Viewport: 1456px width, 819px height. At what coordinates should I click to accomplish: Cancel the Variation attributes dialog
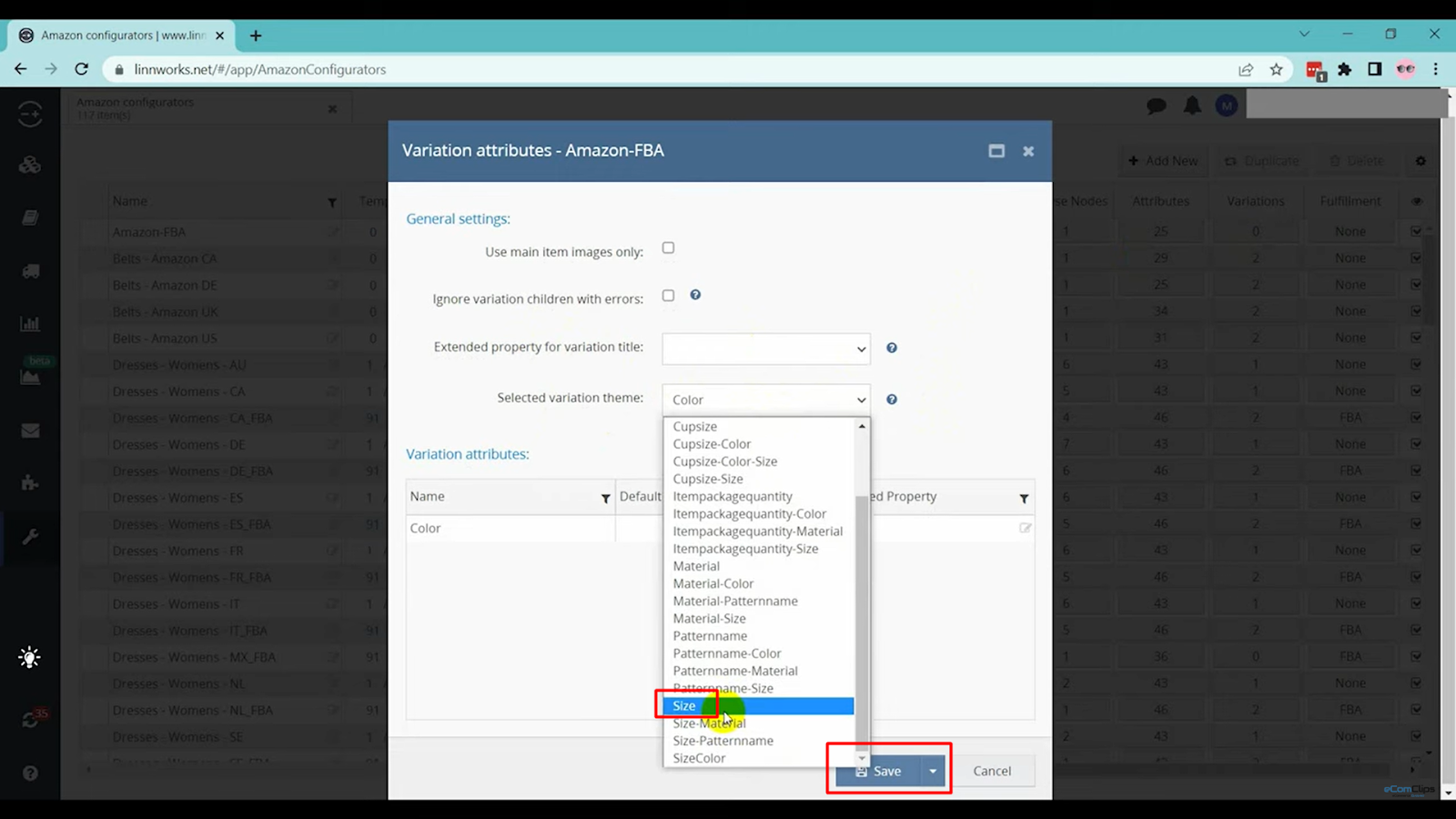tap(992, 771)
